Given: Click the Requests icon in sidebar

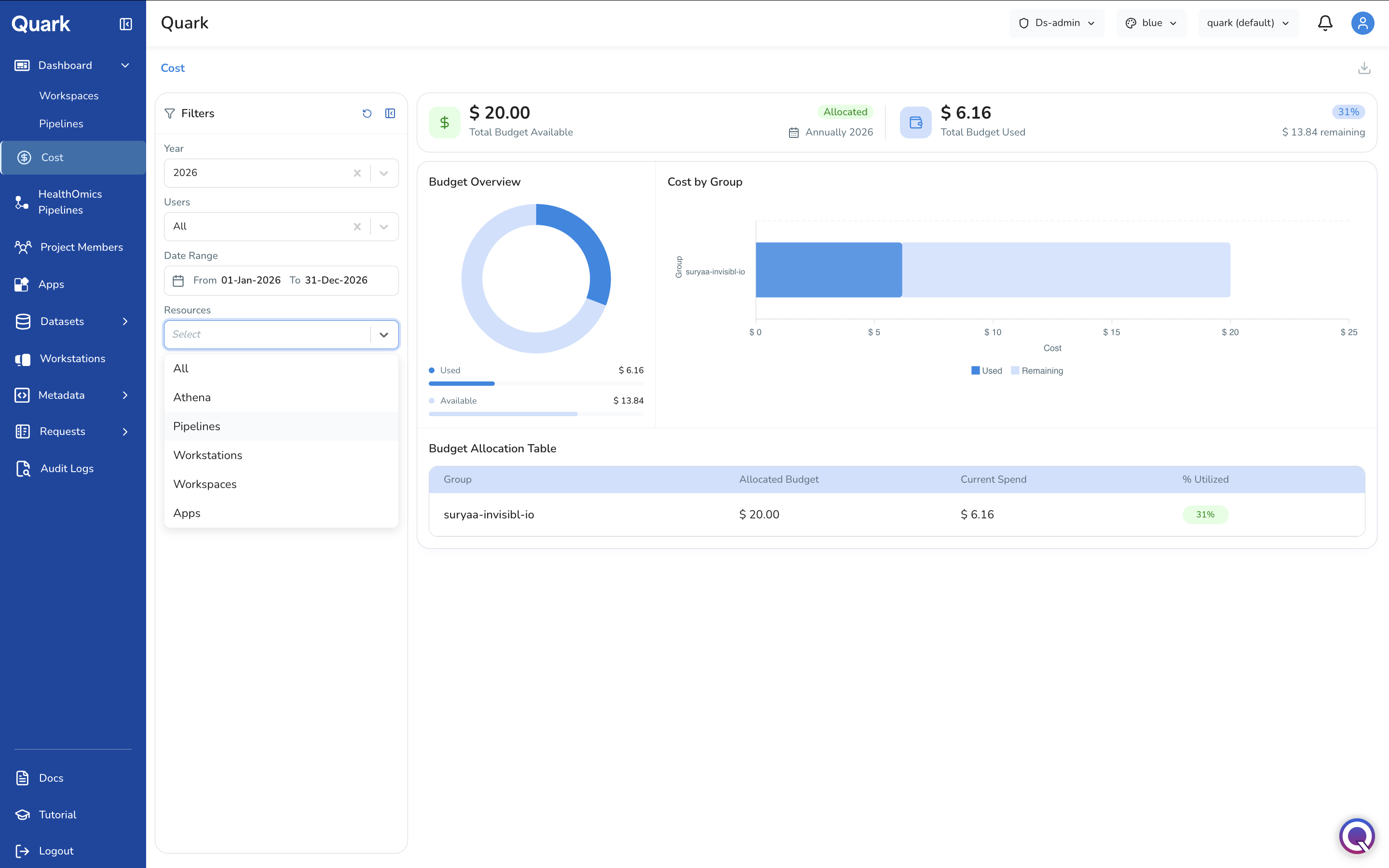Looking at the screenshot, I should 22,432.
